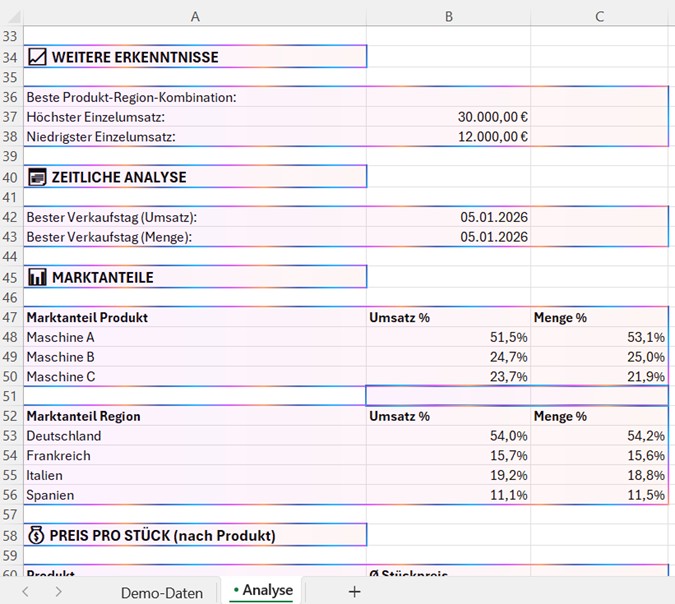Select the cell showing 30.000,00 €

point(448,117)
